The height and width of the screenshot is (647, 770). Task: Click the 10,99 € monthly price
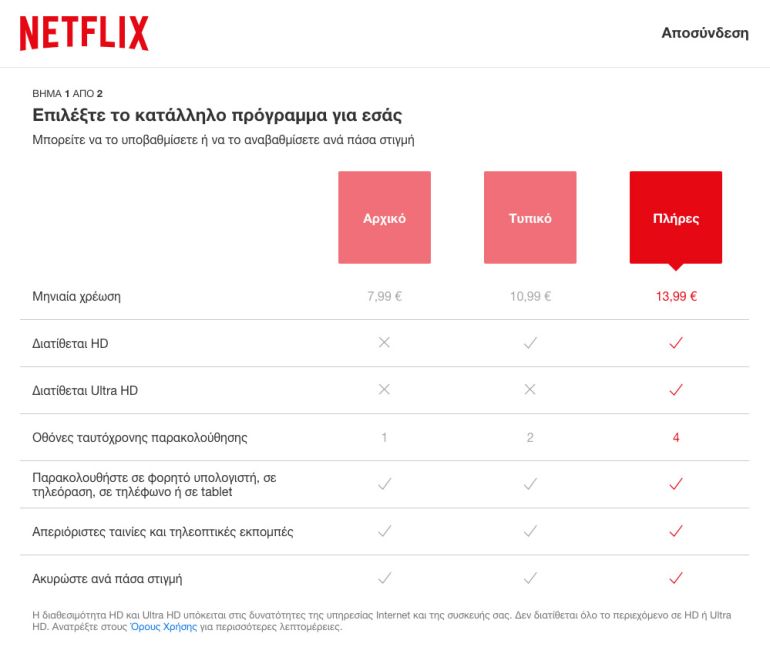(x=530, y=296)
